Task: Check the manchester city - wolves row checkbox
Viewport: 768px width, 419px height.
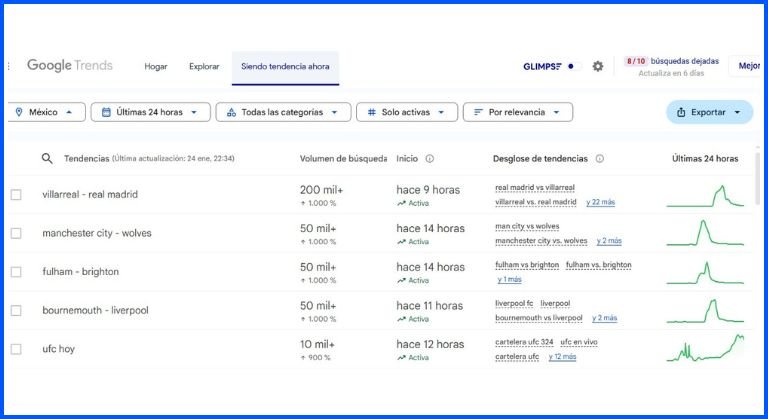Action: tap(16, 233)
